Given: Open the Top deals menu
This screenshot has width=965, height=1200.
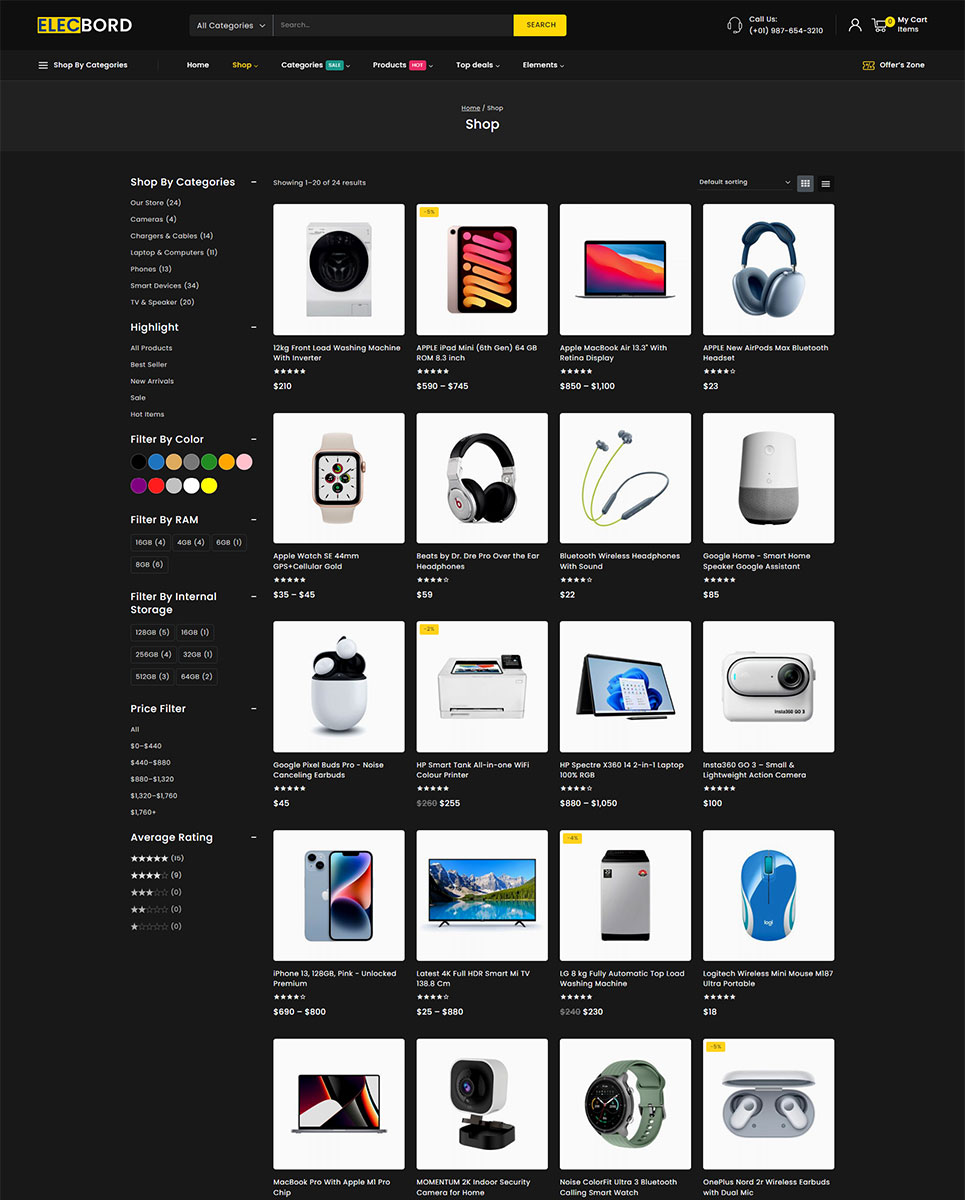Looking at the screenshot, I should pyautogui.click(x=477, y=65).
